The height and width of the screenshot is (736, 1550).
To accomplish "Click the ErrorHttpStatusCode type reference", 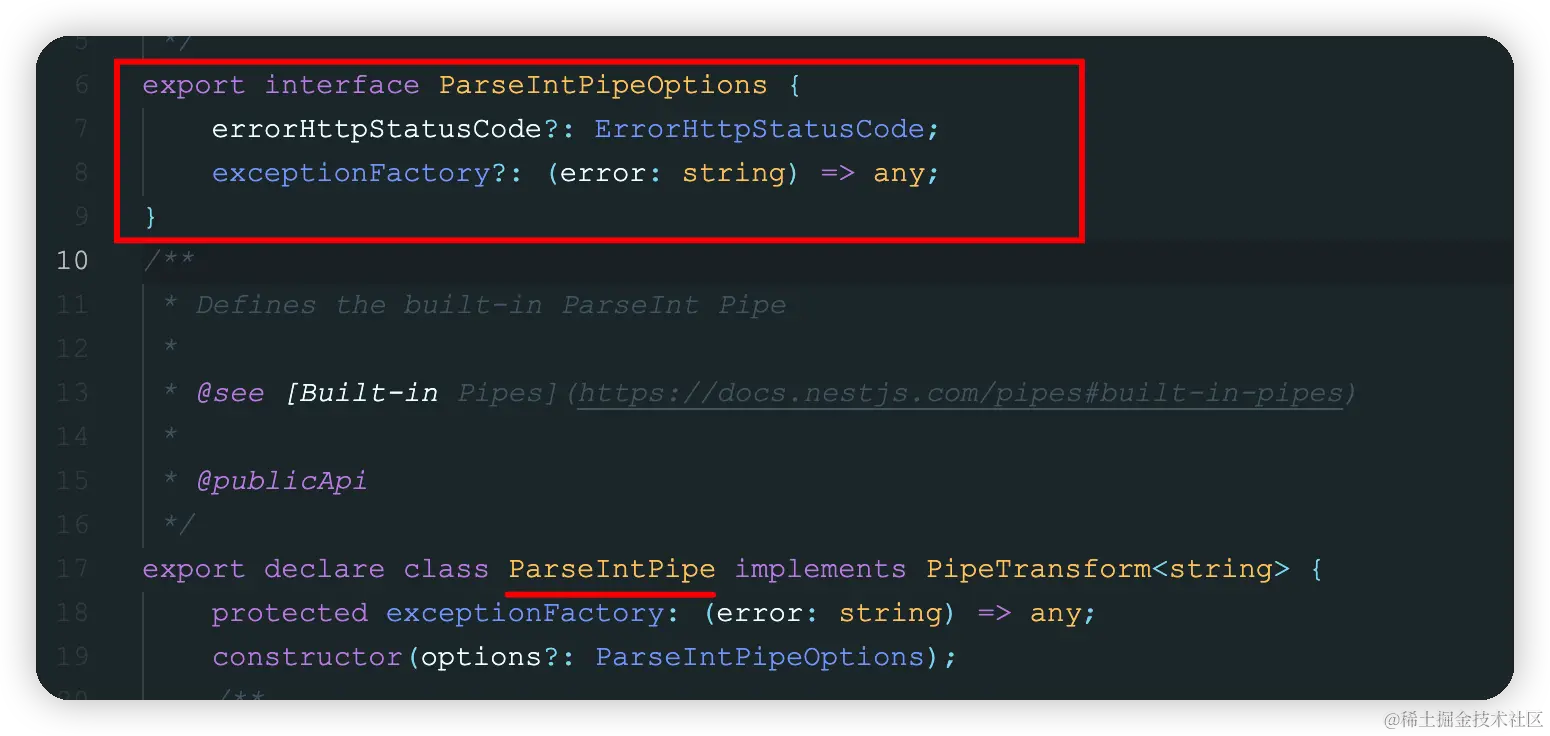I will (759, 129).
